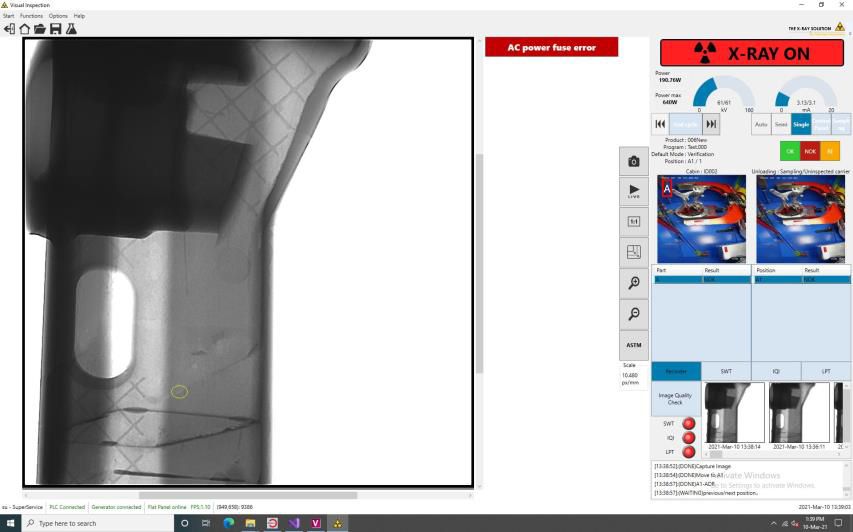Switch to the SWT tab

[726, 371]
